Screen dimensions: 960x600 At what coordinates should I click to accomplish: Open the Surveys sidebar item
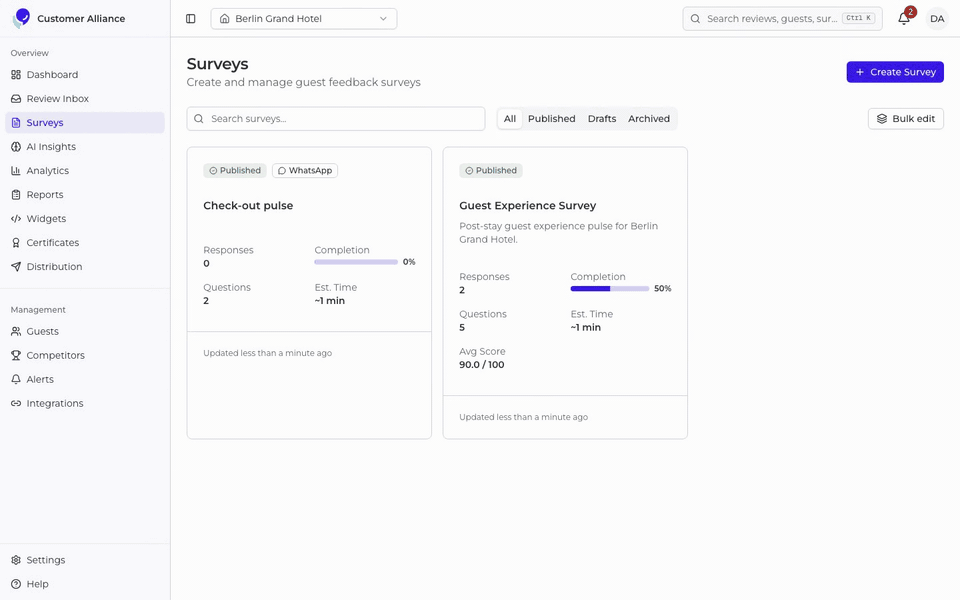point(85,122)
